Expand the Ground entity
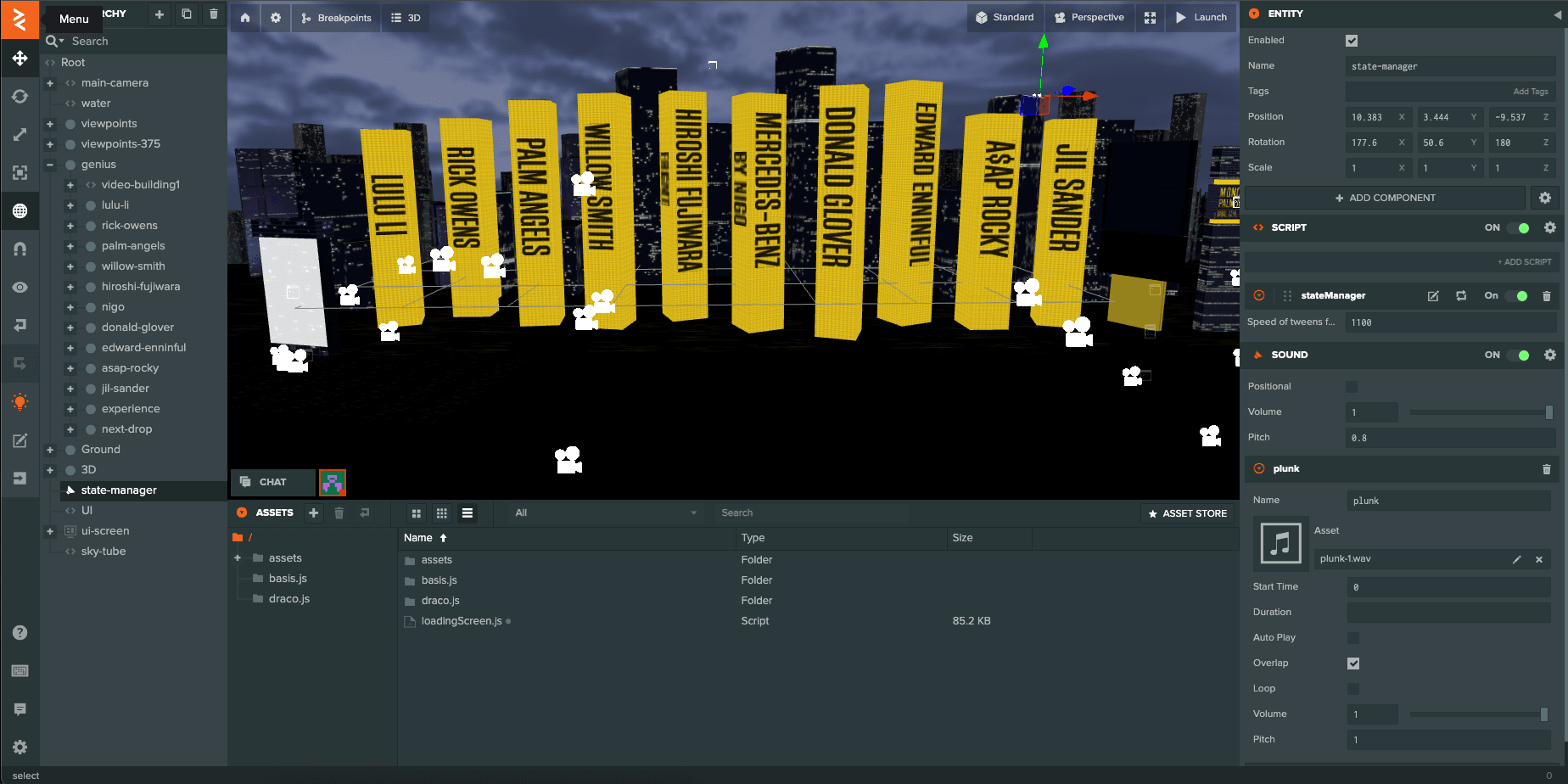Image resolution: width=1568 pixels, height=784 pixels. click(x=50, y=450)
